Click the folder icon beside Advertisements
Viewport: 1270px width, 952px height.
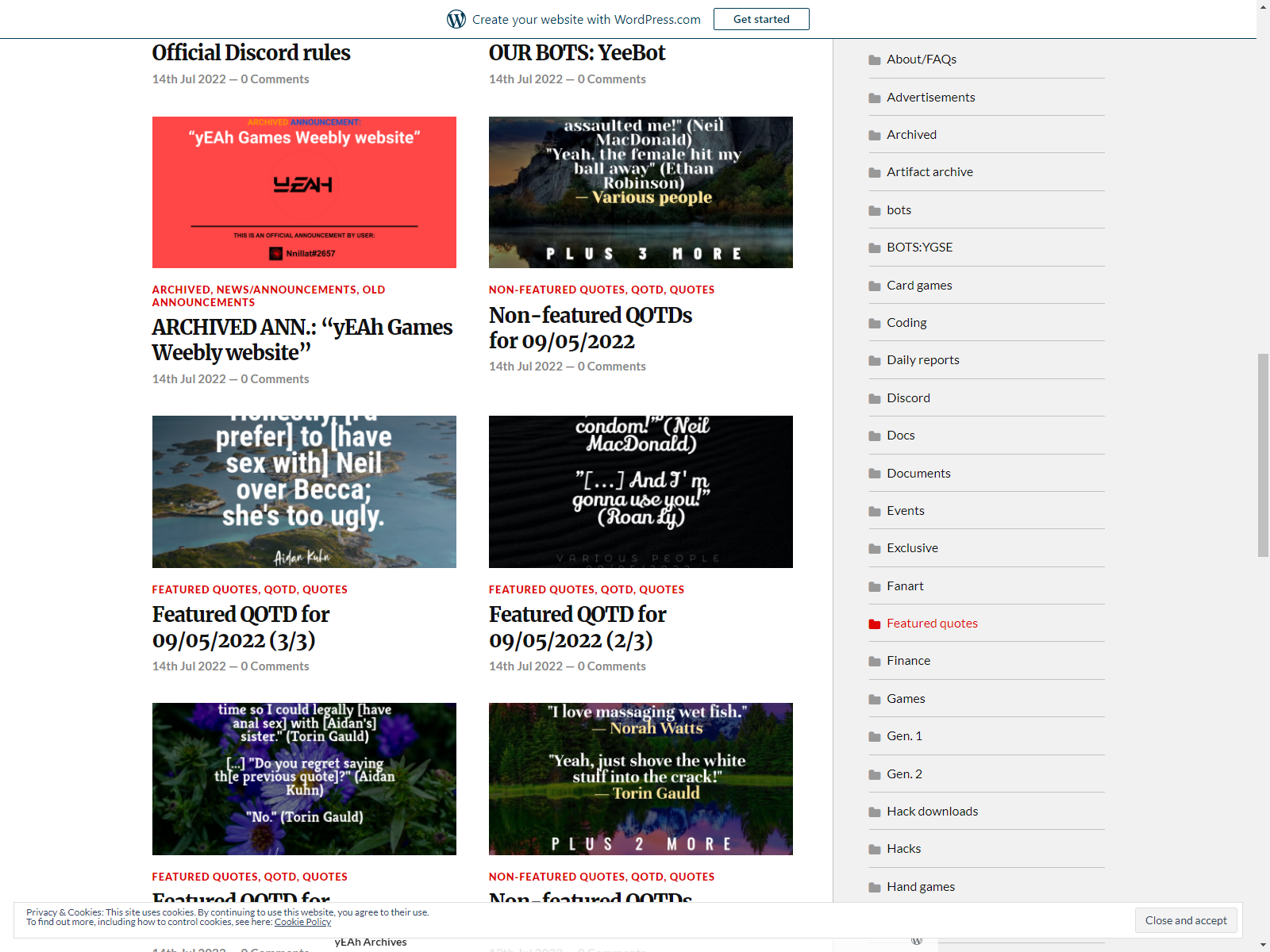coord(875,98)
